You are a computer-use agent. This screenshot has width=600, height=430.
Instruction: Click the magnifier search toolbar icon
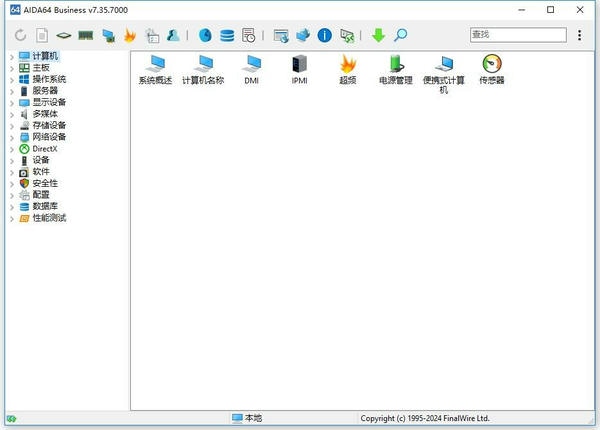pos(400,35)
